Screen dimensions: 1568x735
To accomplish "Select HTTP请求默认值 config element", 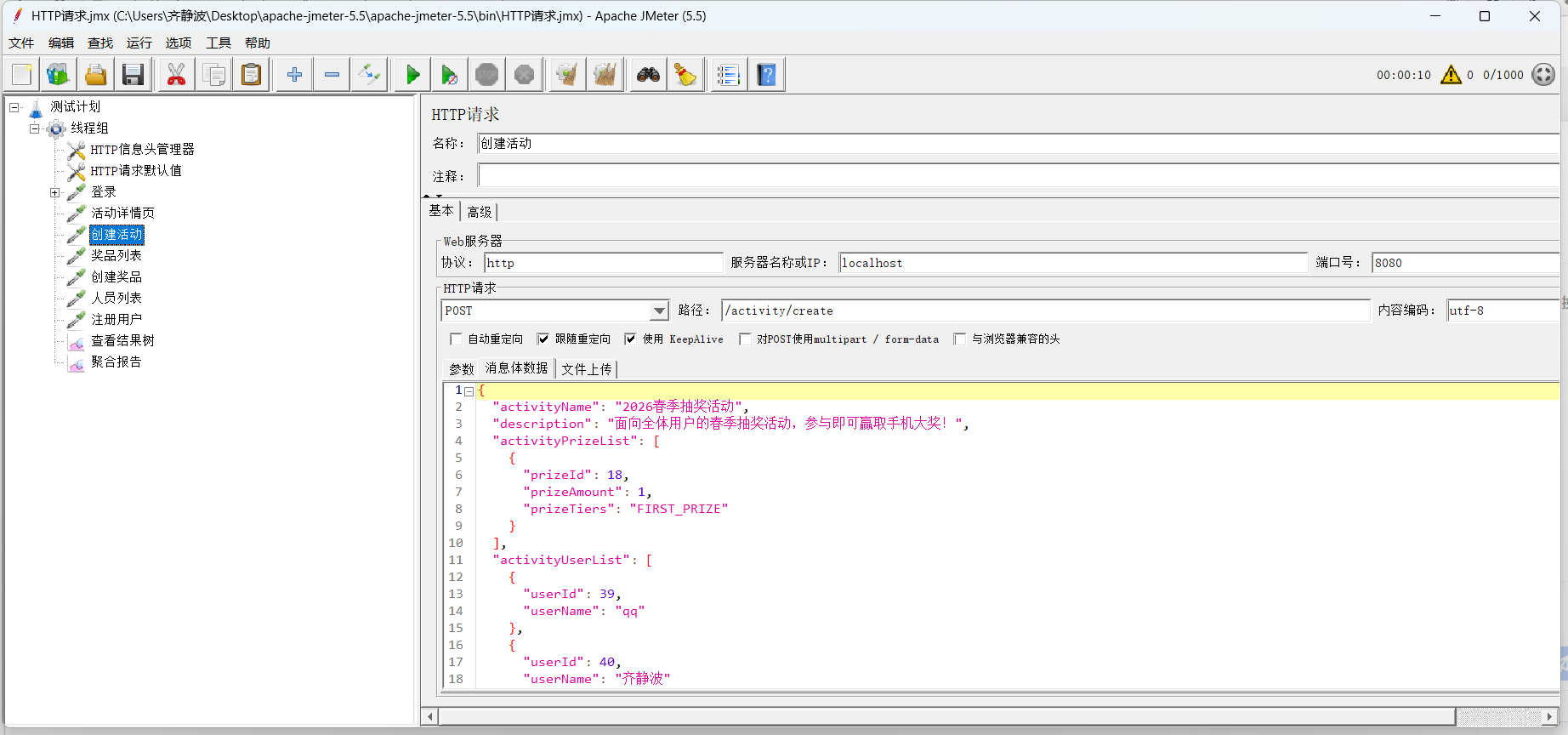I will tap(136, 170).
